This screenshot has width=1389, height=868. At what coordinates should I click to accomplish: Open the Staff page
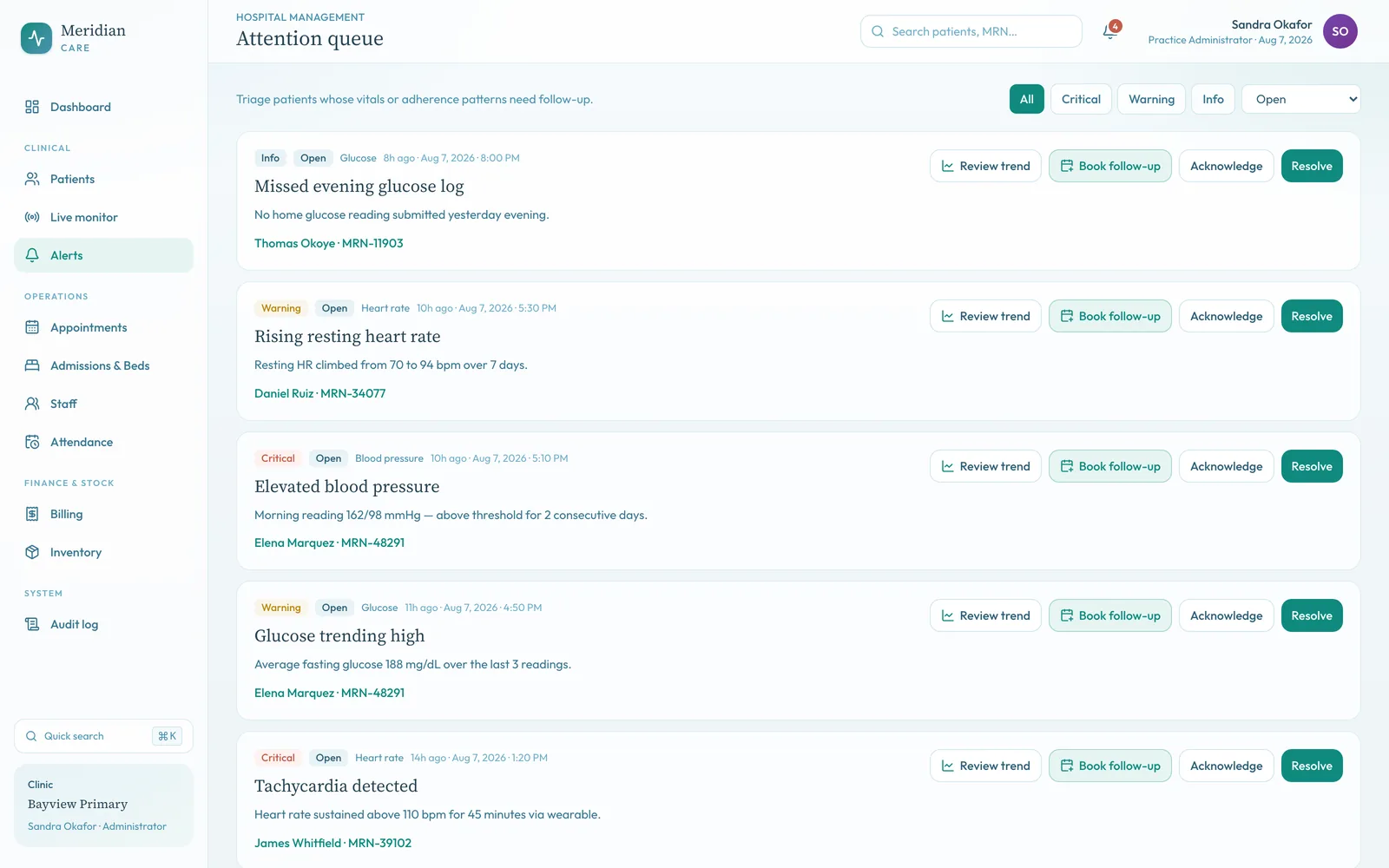tap(103, 404)
